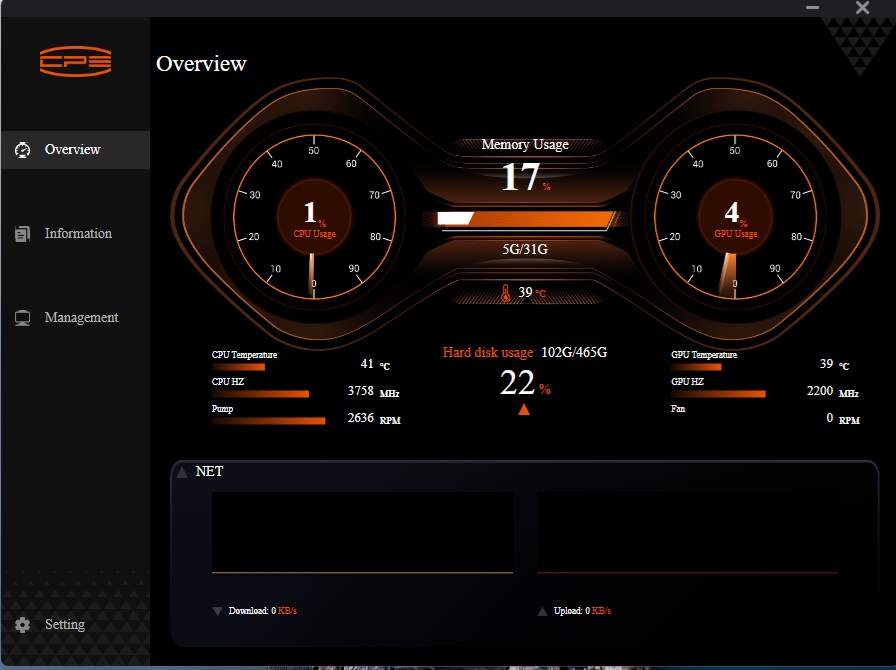896x670 pixels.
Task: Click orange triangle under hard disk usage
Action: pyautogui.click(x=524, y=409)
